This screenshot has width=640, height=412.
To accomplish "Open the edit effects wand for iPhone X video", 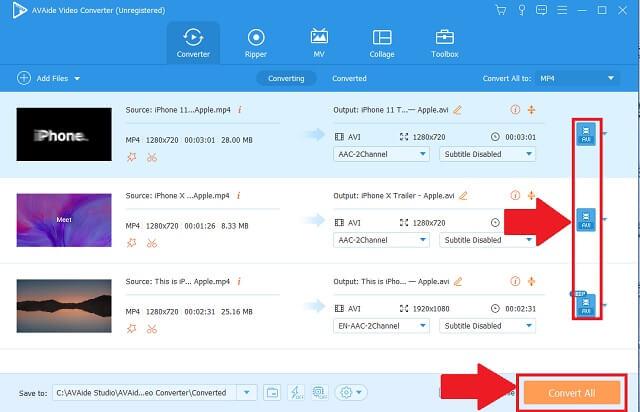I will pyautogui.click(x=131, y=243).
